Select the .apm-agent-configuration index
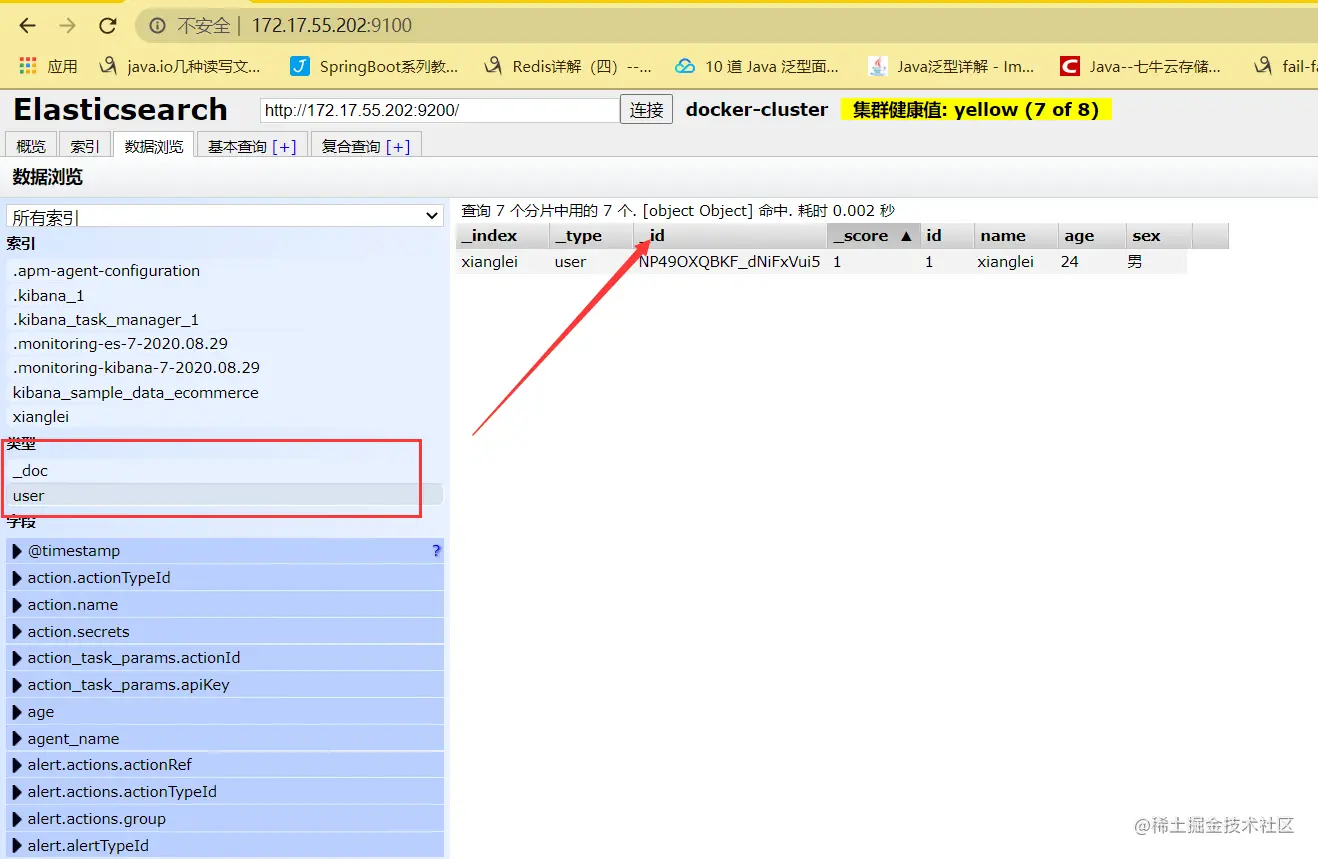 point(225,271)
